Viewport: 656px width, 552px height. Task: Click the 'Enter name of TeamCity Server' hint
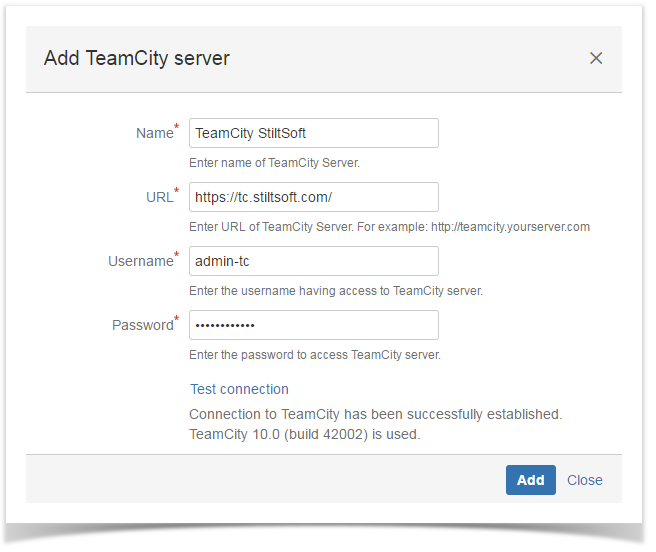[274, 163]
